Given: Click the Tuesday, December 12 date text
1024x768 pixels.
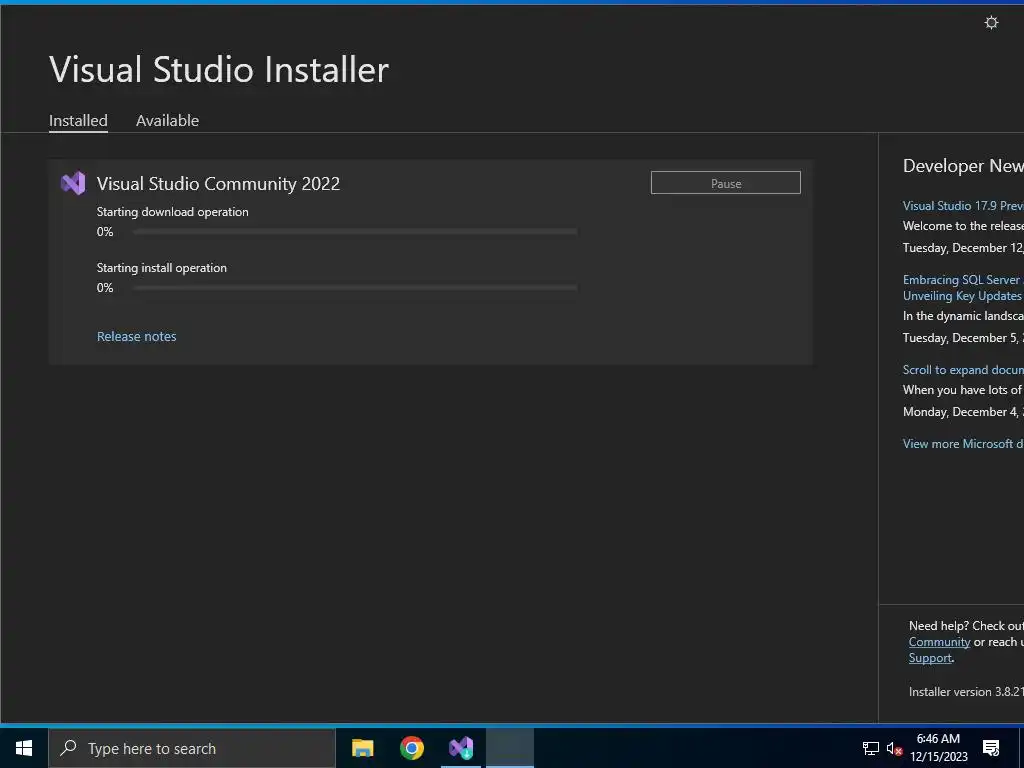Looking at the screenshot, I should [x=963, y=248].
